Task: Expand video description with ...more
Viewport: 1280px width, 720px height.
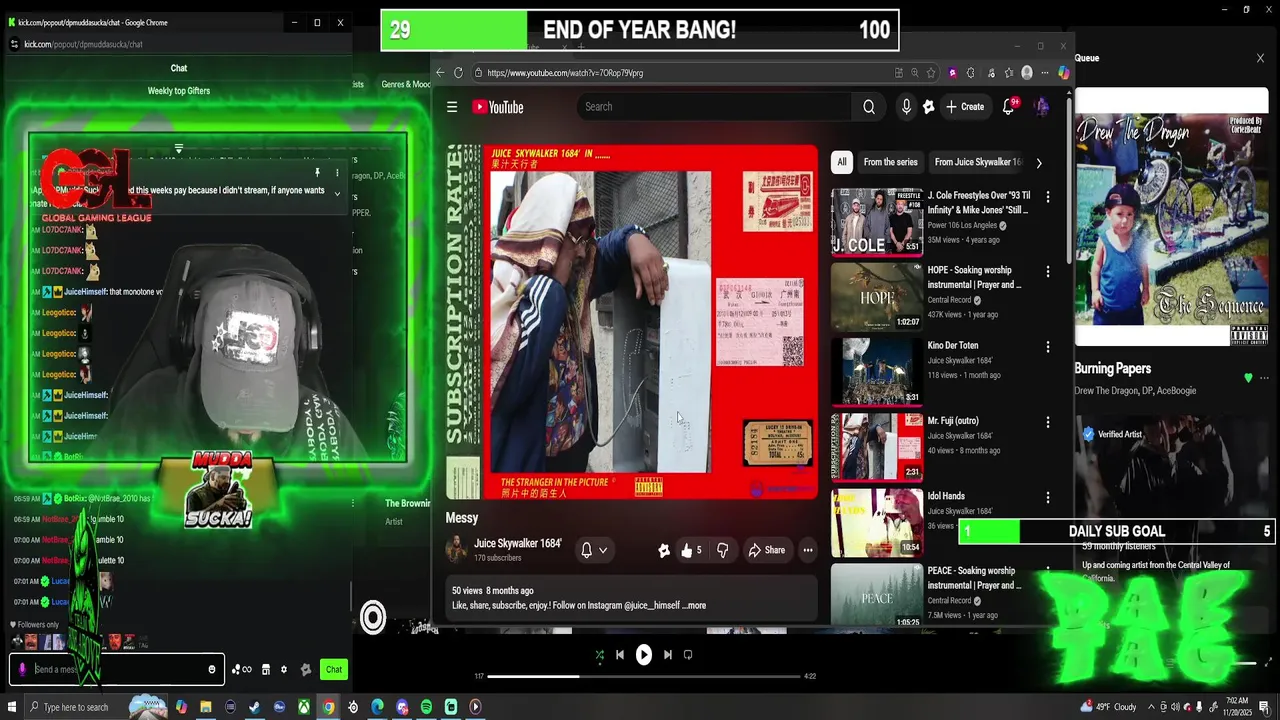Action: 694,605
